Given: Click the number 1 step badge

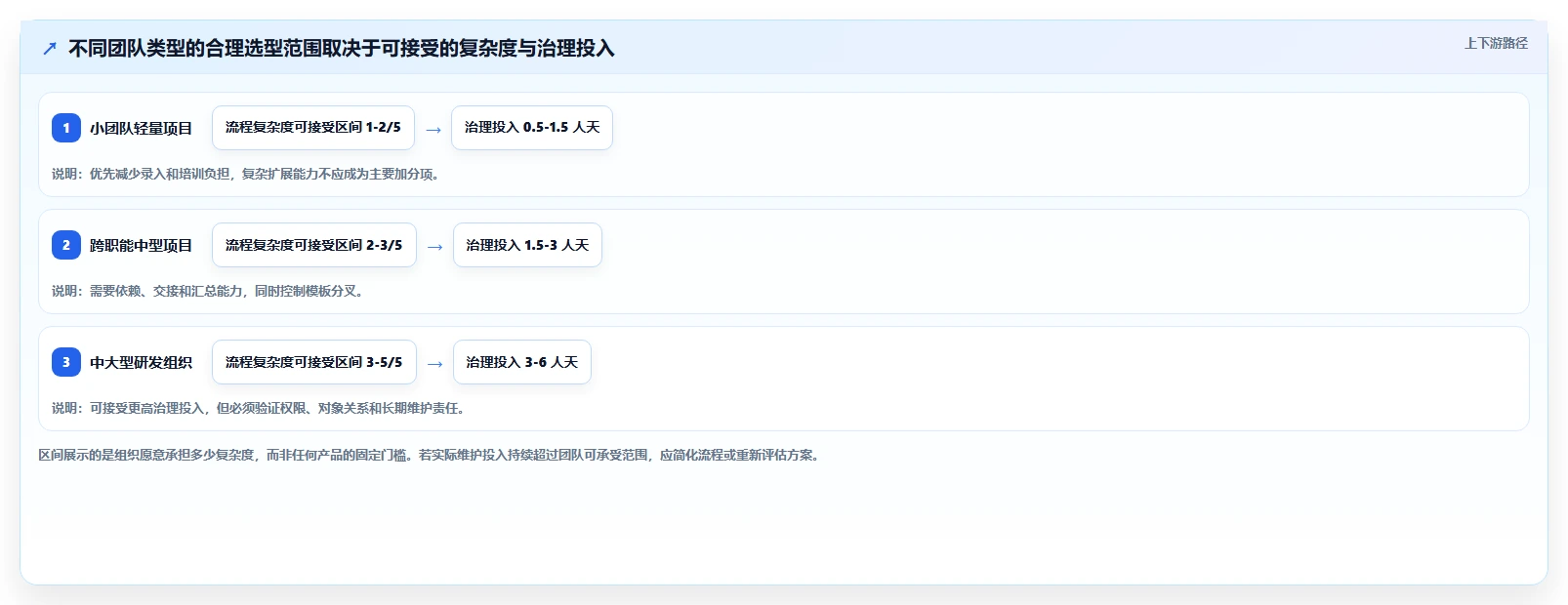Looking at the screenshot, I should [66, 128].
